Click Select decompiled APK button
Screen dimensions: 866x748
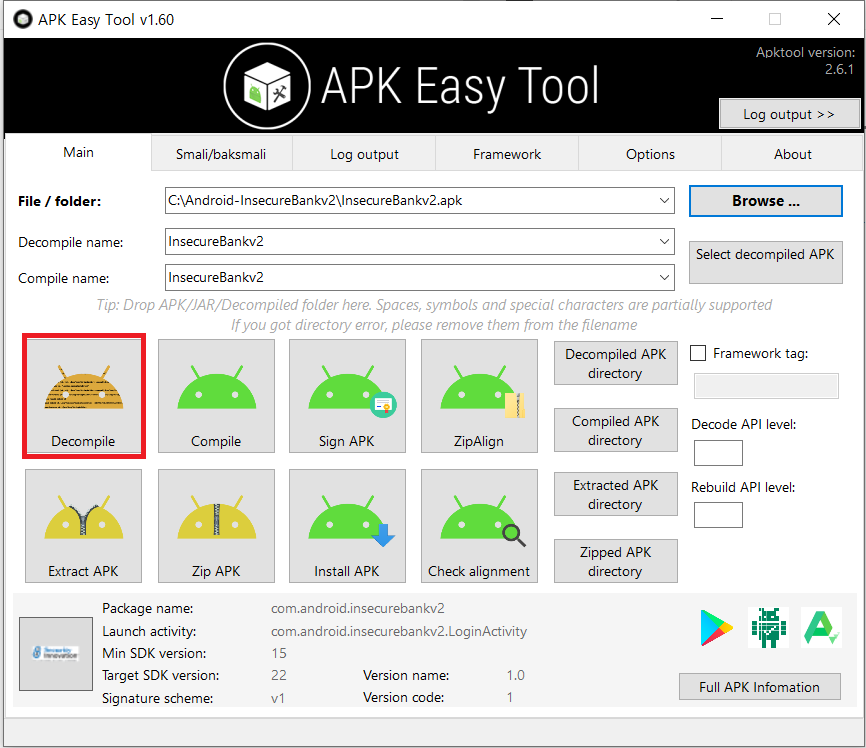tap(765, 262)
